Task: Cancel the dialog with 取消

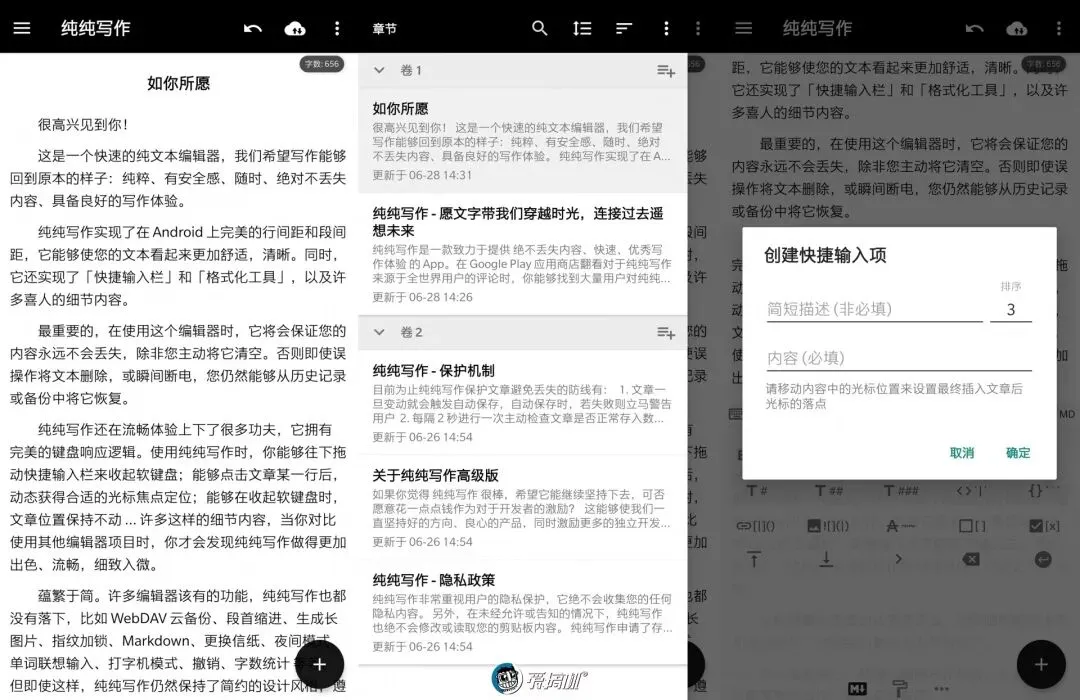Action: (x=962, y=453)
